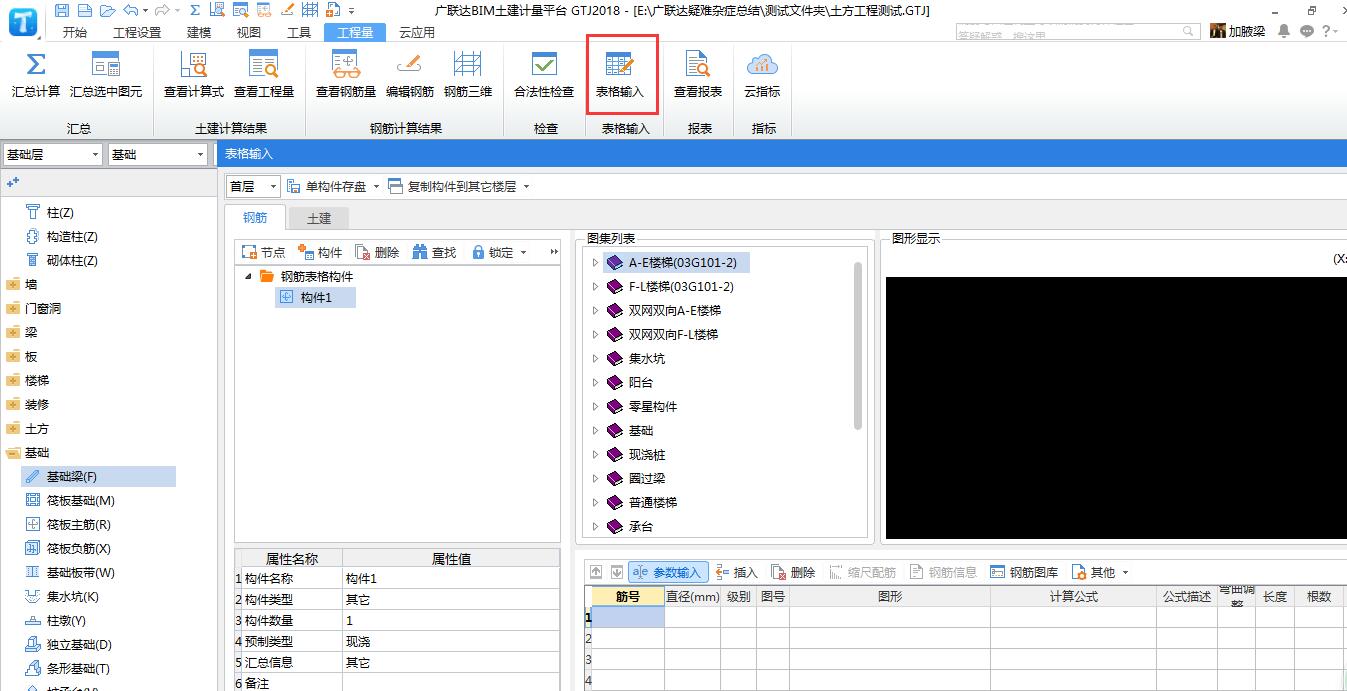This screenshot has height=691, width=1347.
Task: Click 插入 in the rebar table toolbar
Action: point(737,572)
